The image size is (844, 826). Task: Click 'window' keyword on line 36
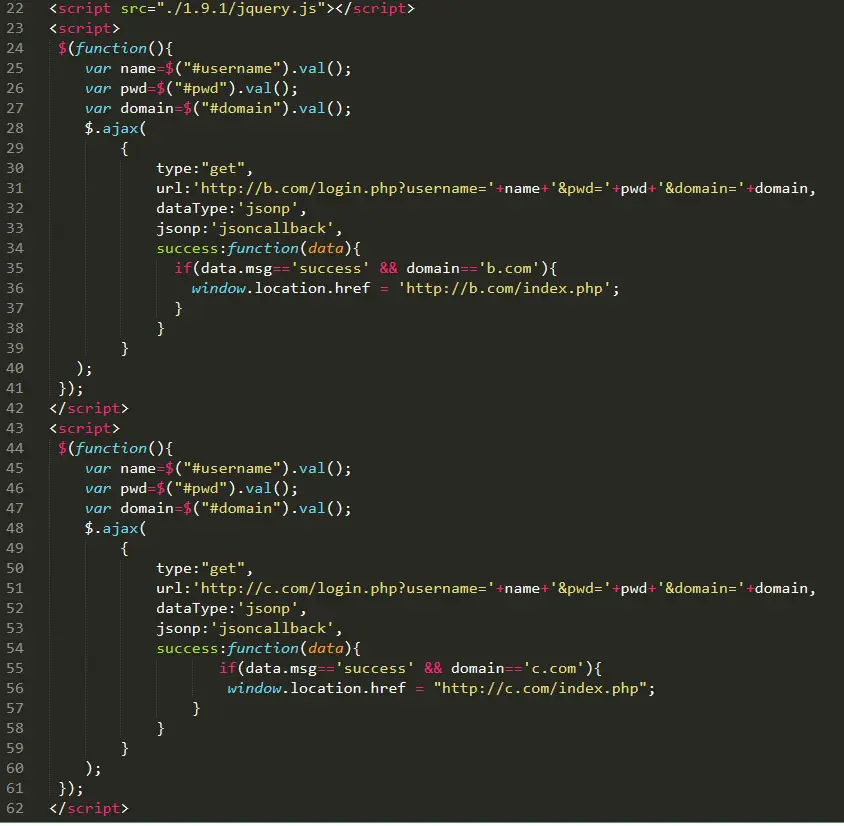(x=219, y=289)
